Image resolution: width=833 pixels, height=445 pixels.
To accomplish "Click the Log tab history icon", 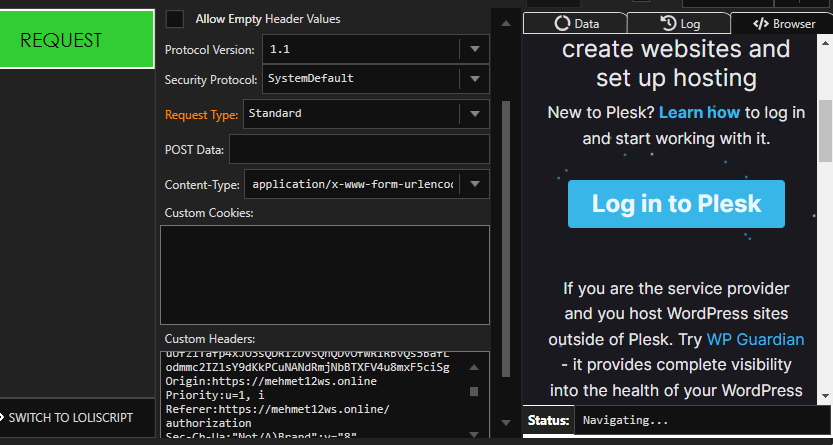I will pos(668,23).
